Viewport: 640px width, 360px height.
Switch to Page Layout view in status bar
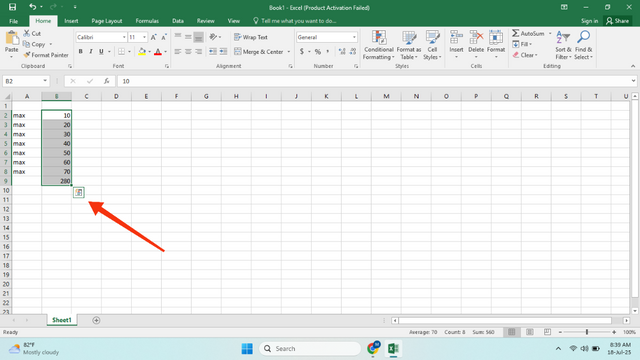pyautogui.click(x=529, y=332)
